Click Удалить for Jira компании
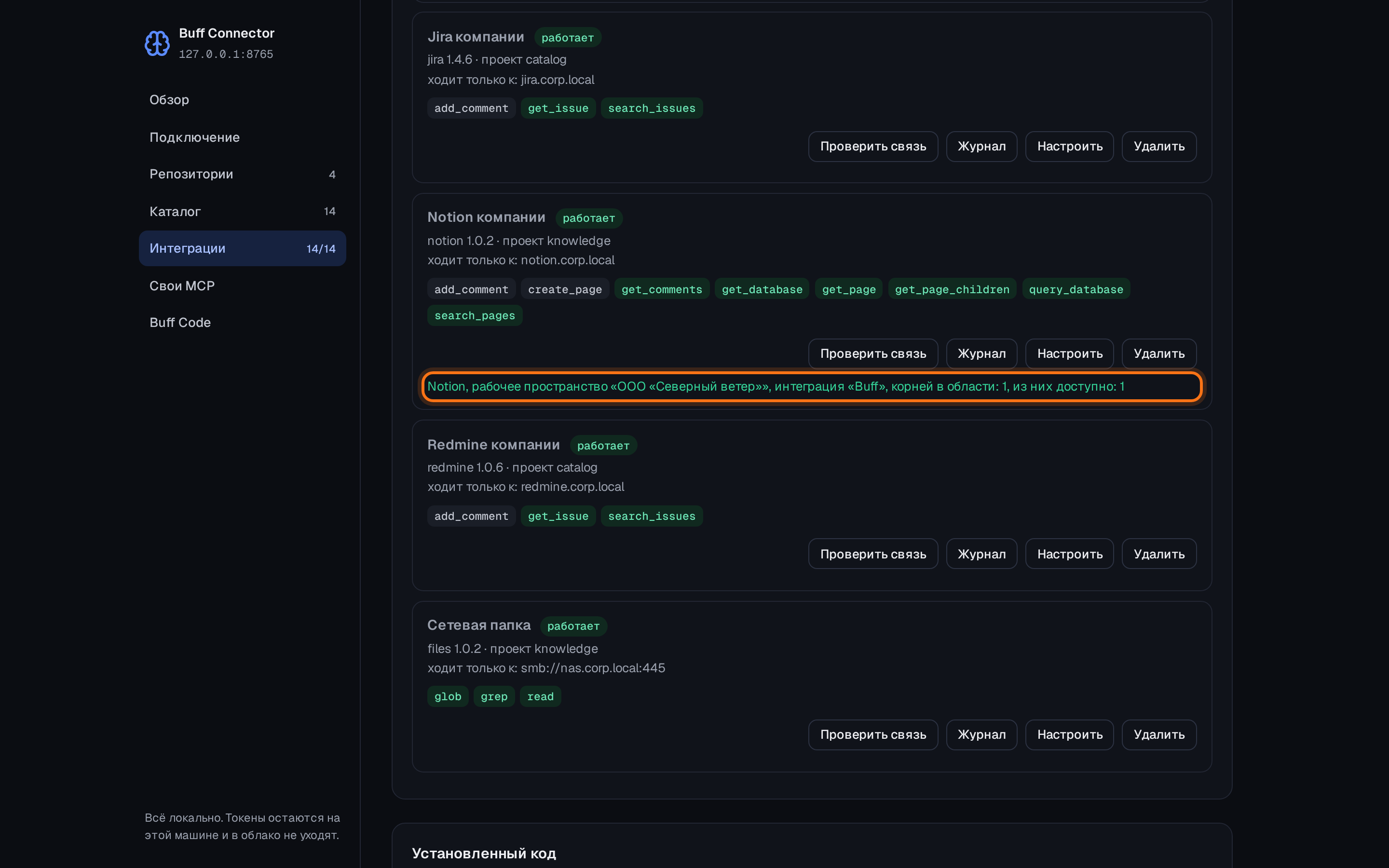 click(x=1159, y=147)
